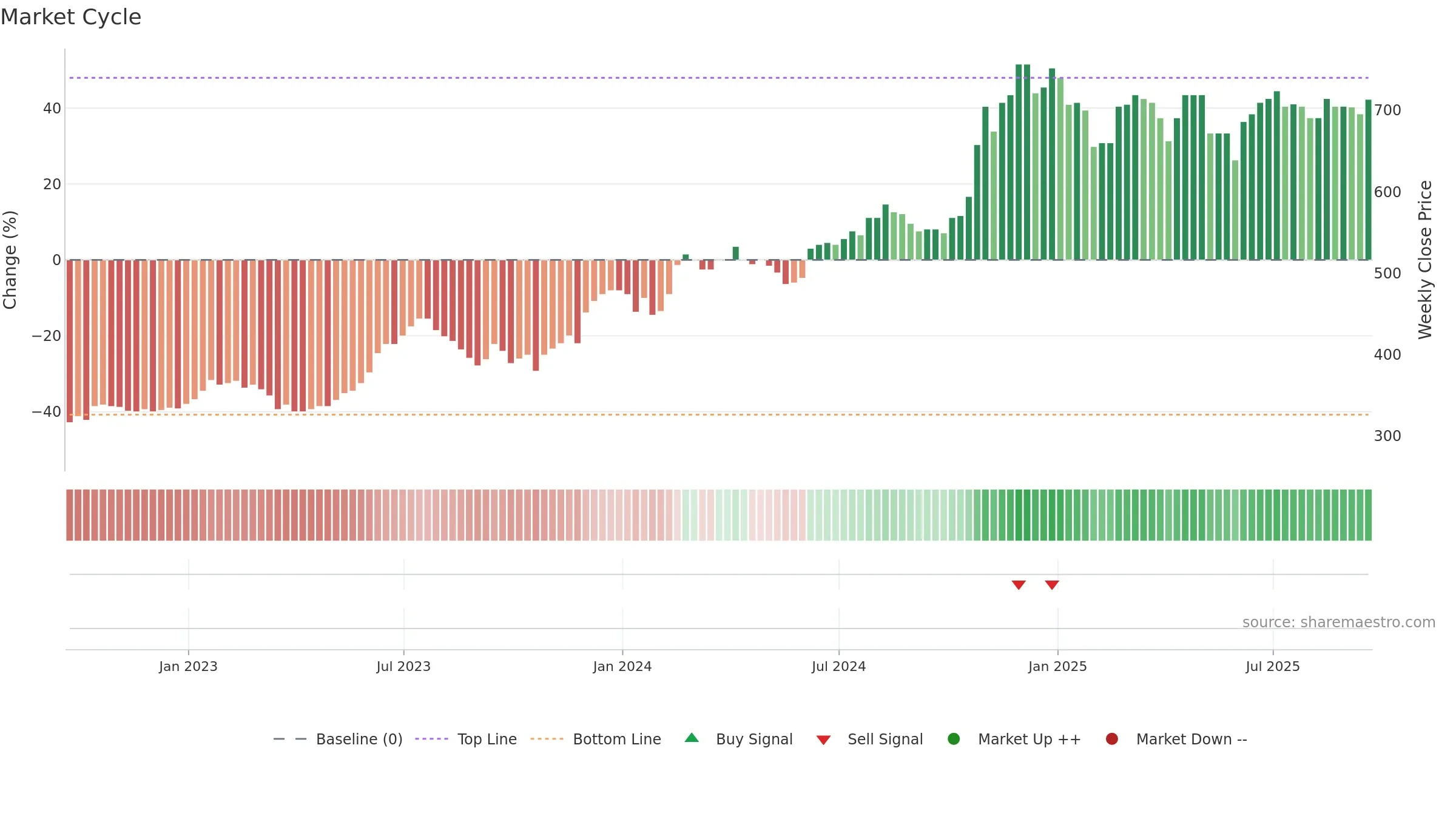Click the bright green heat strip segment at far right
This screenshot has height=819, width=1456.
(1368, 515)
